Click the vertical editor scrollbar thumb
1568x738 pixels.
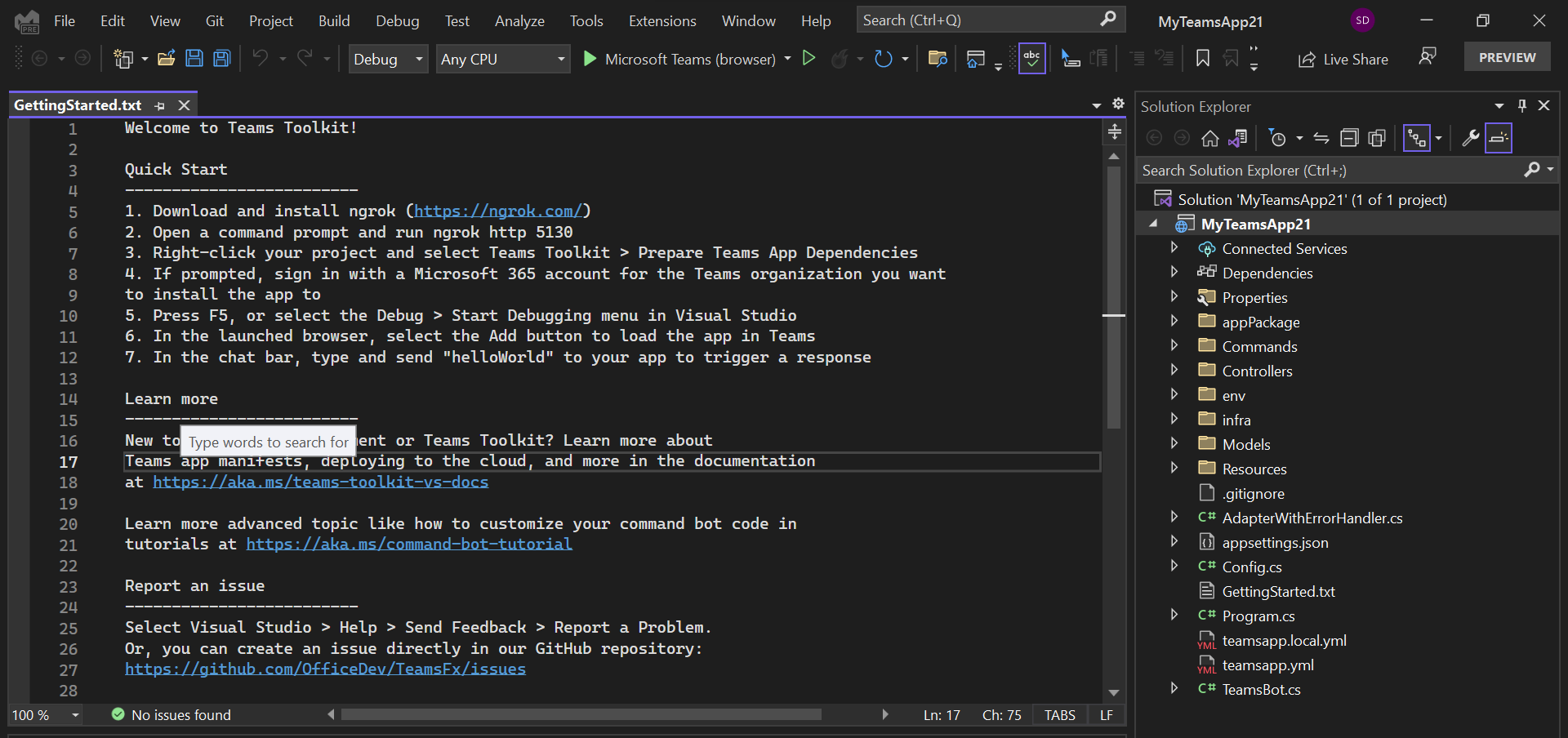tap(1114, 298)
